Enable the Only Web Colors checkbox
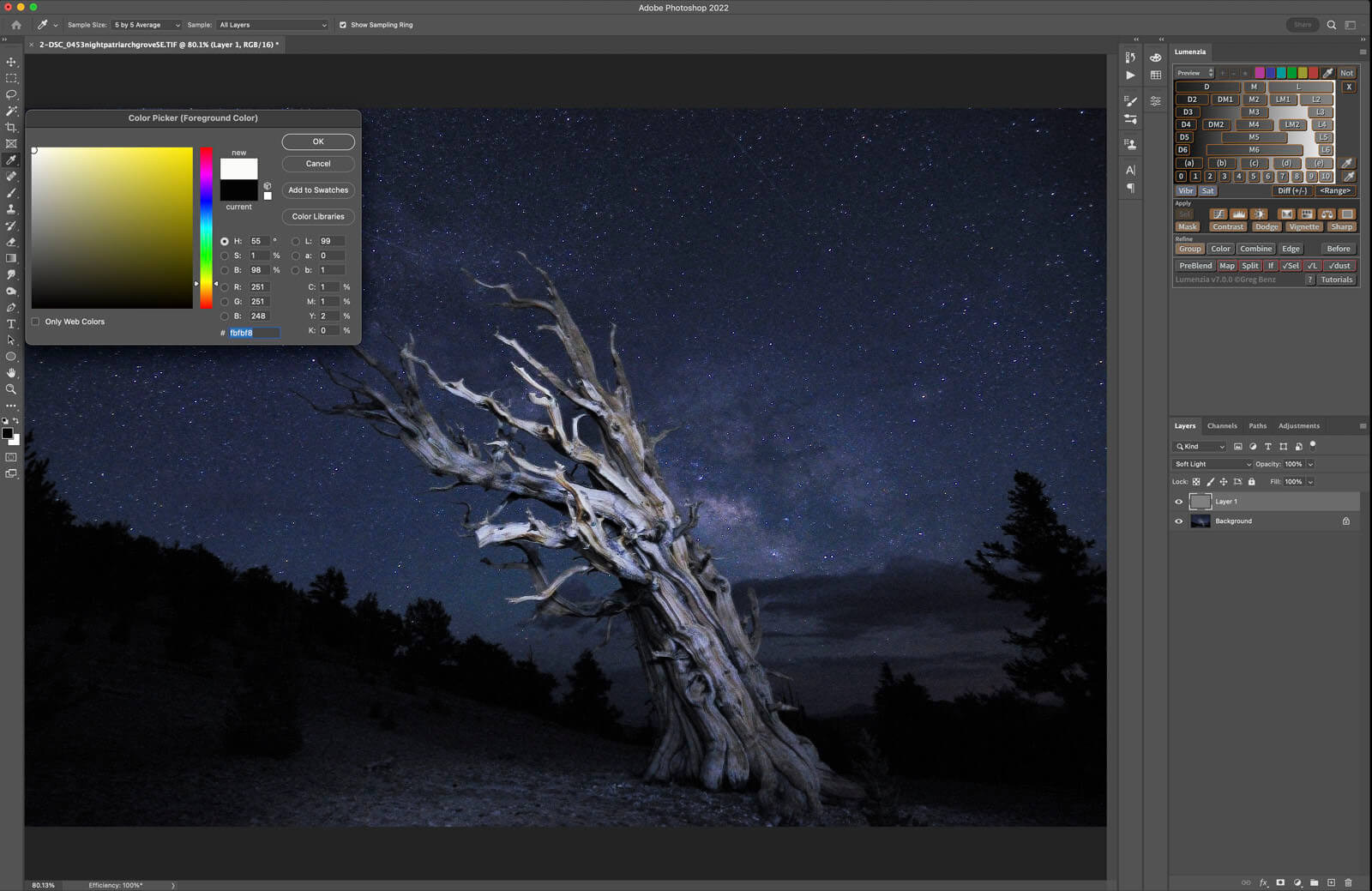Viewport: 1372px width, 891px height. click(35, 322)
